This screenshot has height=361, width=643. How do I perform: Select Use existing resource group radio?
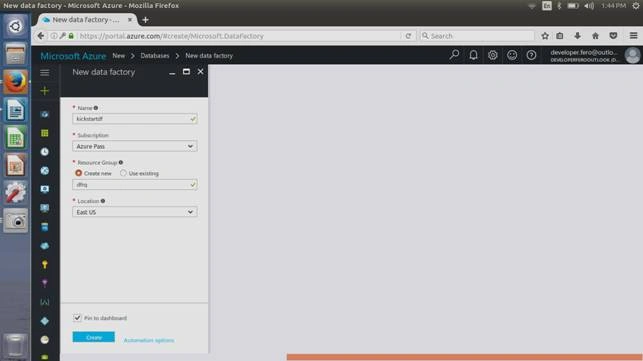[123, 173]
